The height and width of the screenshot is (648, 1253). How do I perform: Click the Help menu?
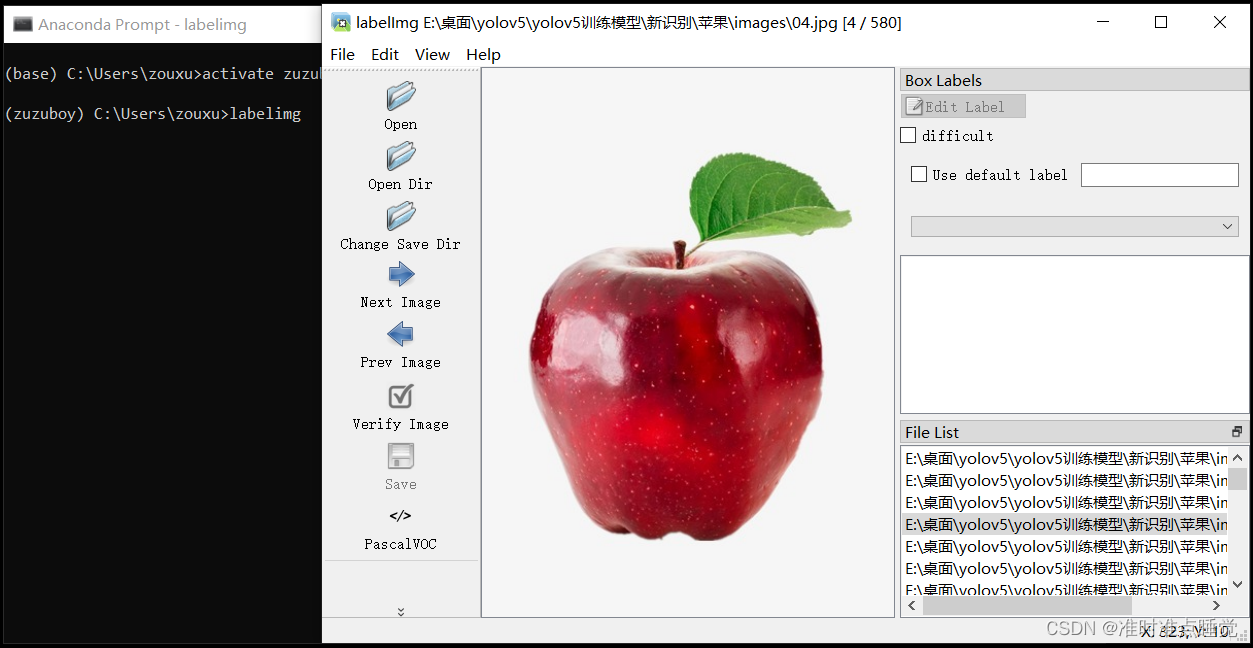(x=483, y=54)
